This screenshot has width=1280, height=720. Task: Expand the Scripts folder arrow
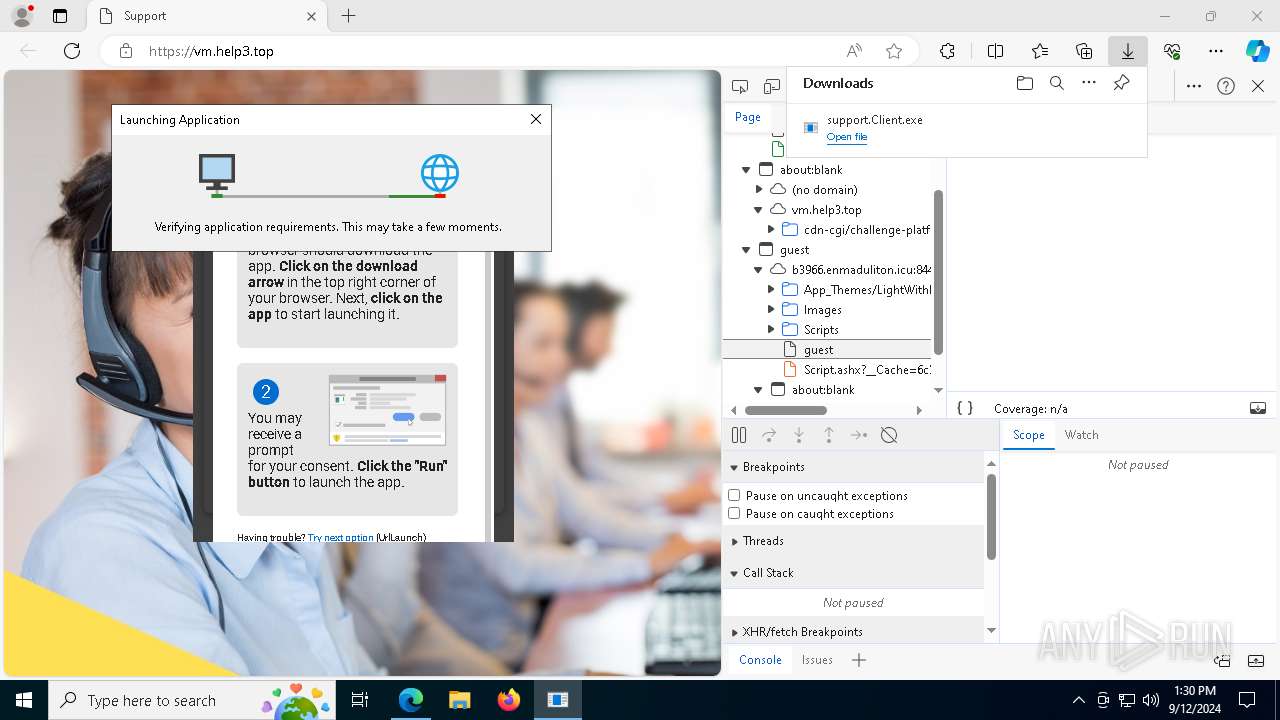pyautogui.click(x=771, y=329)
